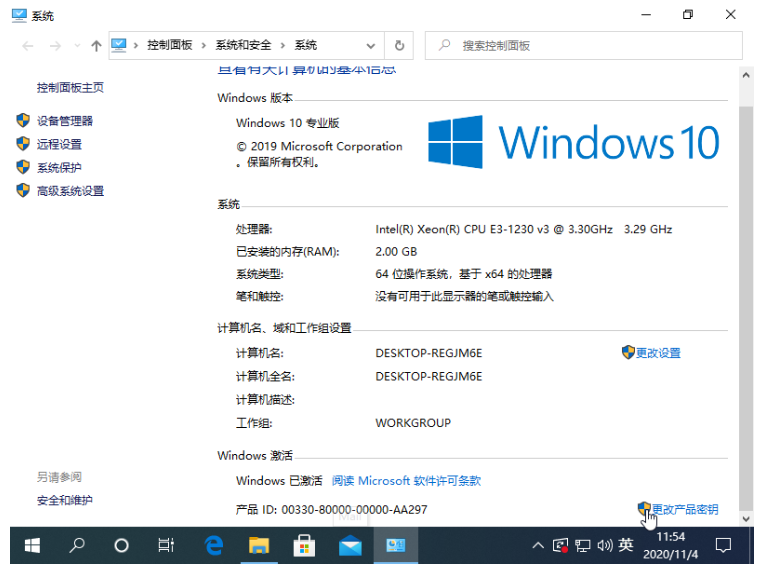Click the up-one-level arrow icon

click(96, 46)
